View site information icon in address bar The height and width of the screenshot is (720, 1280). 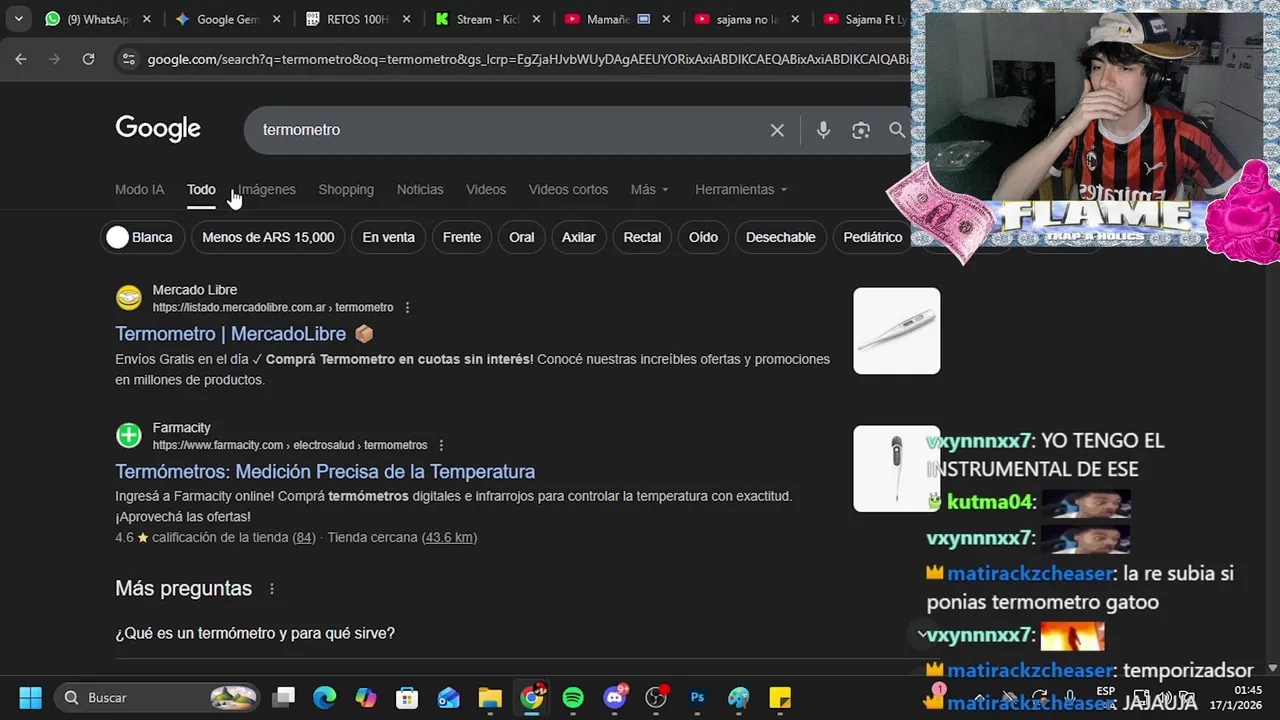point(127,59)
